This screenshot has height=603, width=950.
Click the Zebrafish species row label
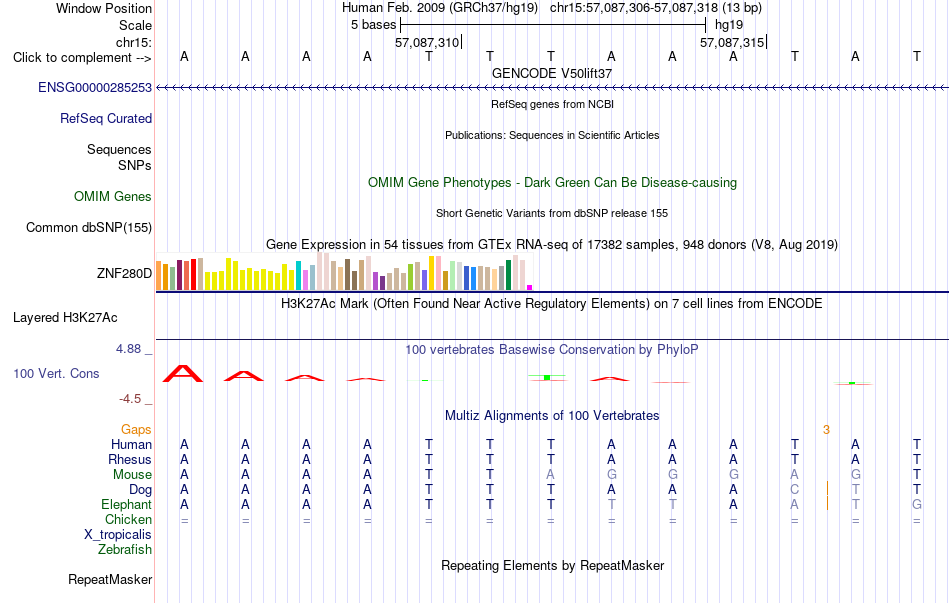(124, 550)
